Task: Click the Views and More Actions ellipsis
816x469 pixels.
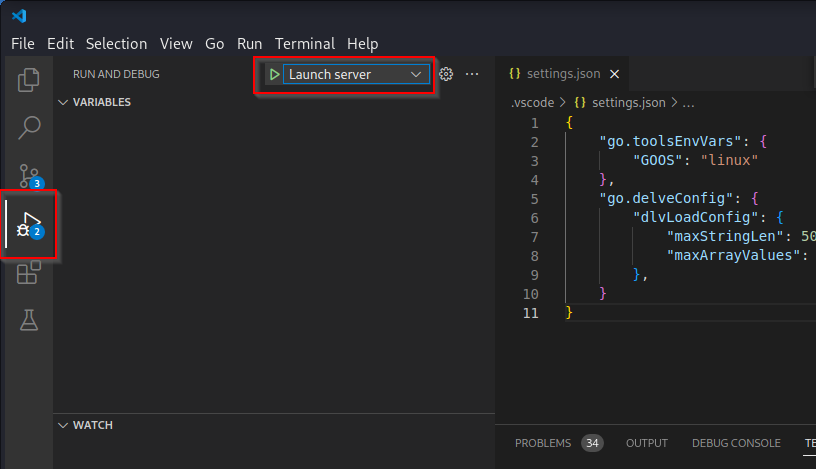Action: (x=473, y=74)
